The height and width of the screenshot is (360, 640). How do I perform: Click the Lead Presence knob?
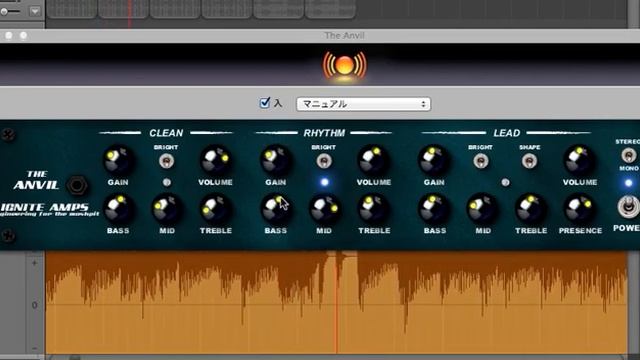point(580,209)
